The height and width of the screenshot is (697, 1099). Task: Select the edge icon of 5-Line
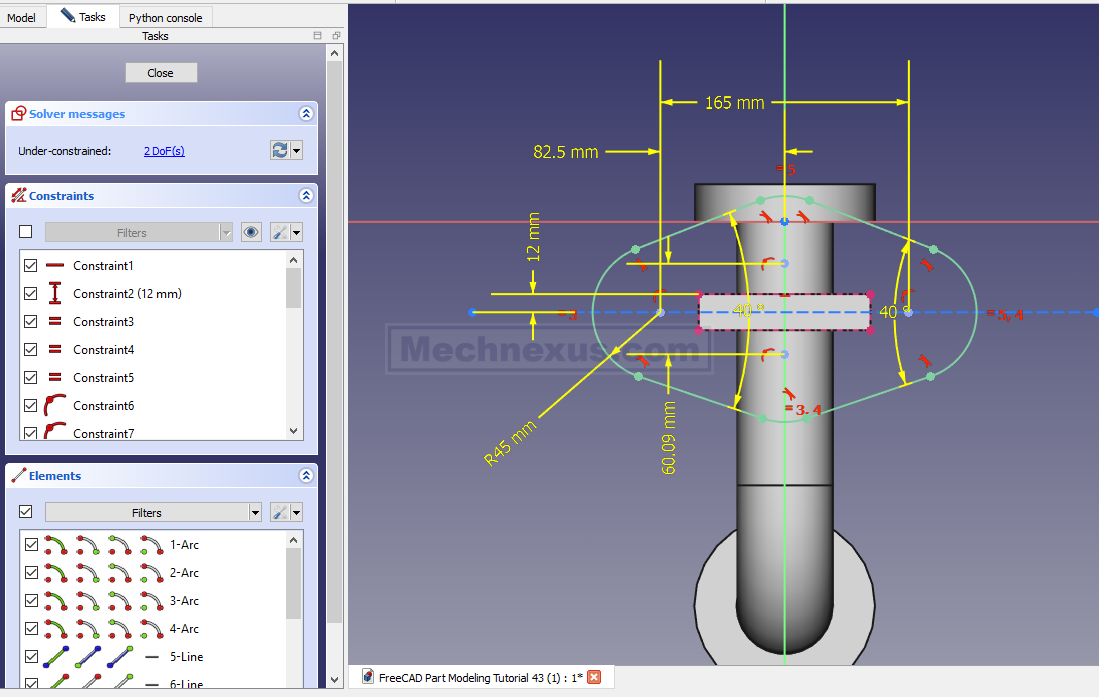click(55, 657)
